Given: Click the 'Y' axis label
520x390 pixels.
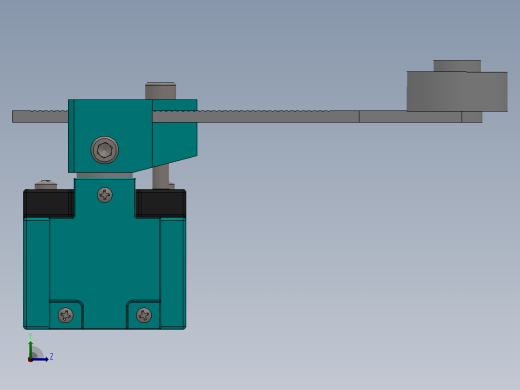Looking at the screenshot, I should pyautogui.click(x=30, y=336).
